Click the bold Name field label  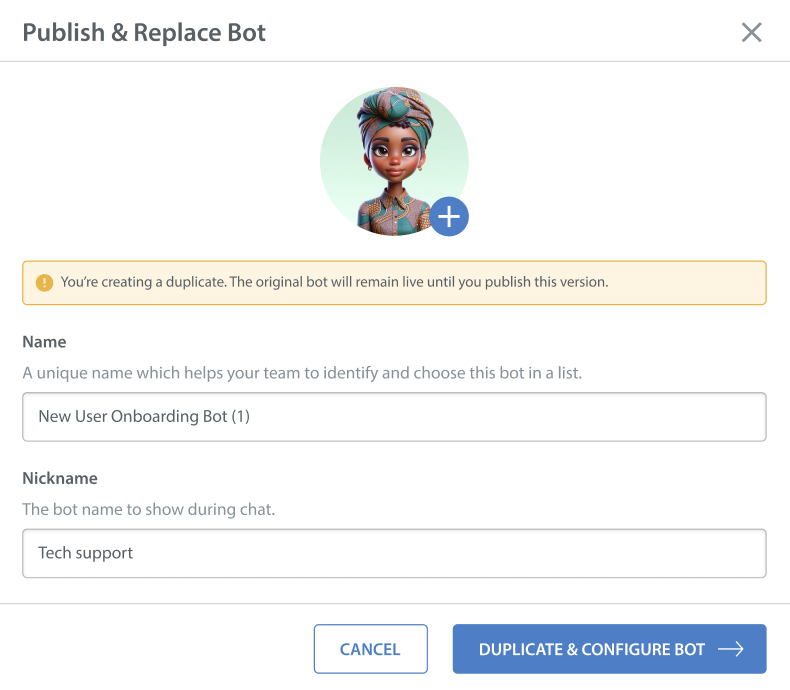(x=44, y=342)
